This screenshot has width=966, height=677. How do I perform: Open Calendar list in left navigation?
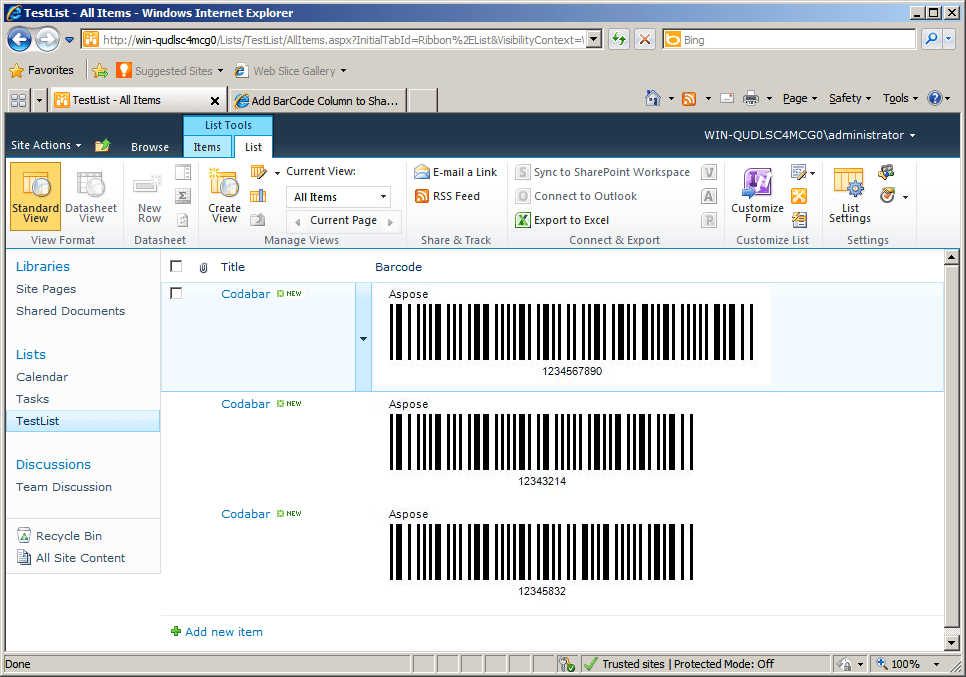42,377
